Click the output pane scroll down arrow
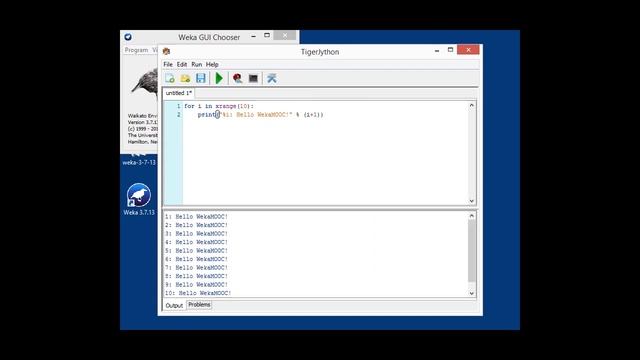The width and height of the screenshot is (640, 360). click(472, 293)
